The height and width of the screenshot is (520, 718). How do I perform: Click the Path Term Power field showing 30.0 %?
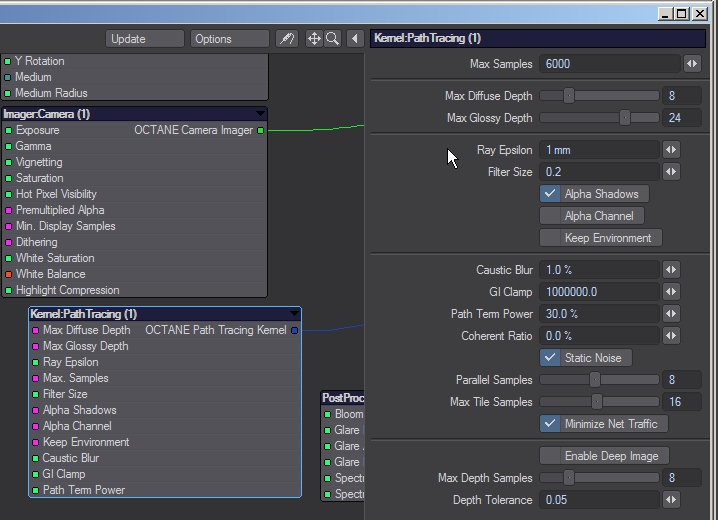[x=599, y=314]
